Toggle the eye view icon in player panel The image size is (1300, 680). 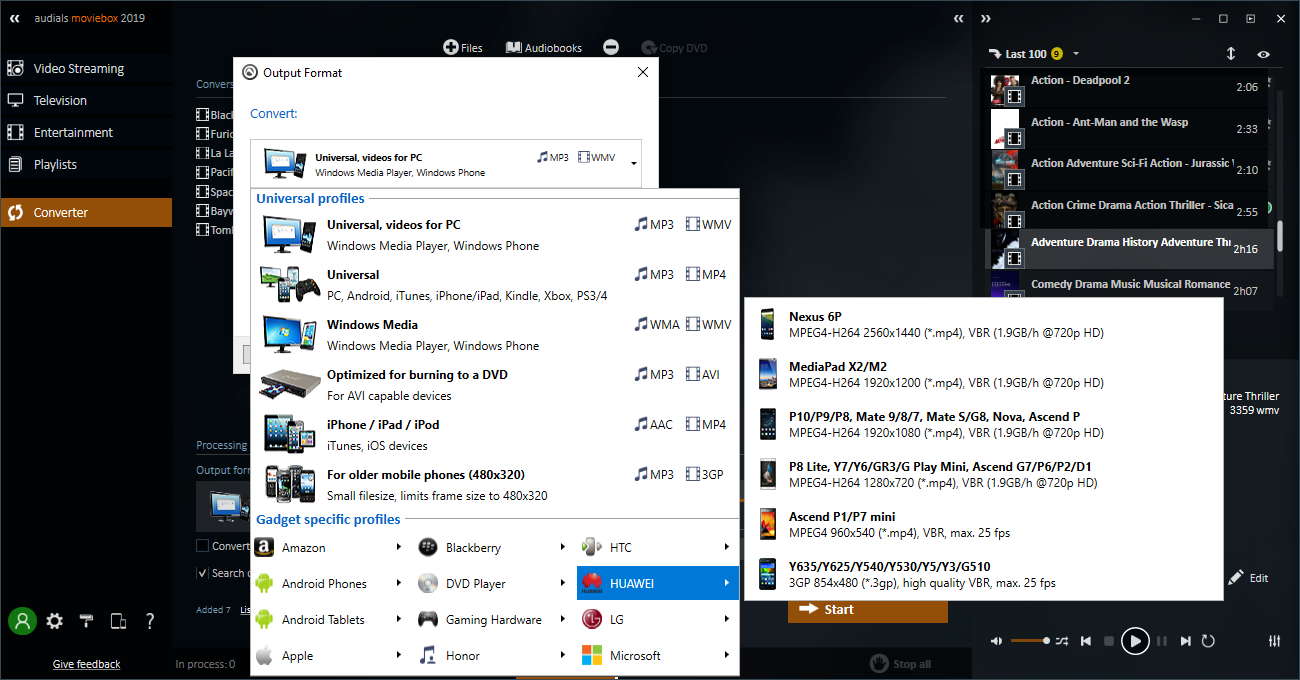(x=1264, y=54)
